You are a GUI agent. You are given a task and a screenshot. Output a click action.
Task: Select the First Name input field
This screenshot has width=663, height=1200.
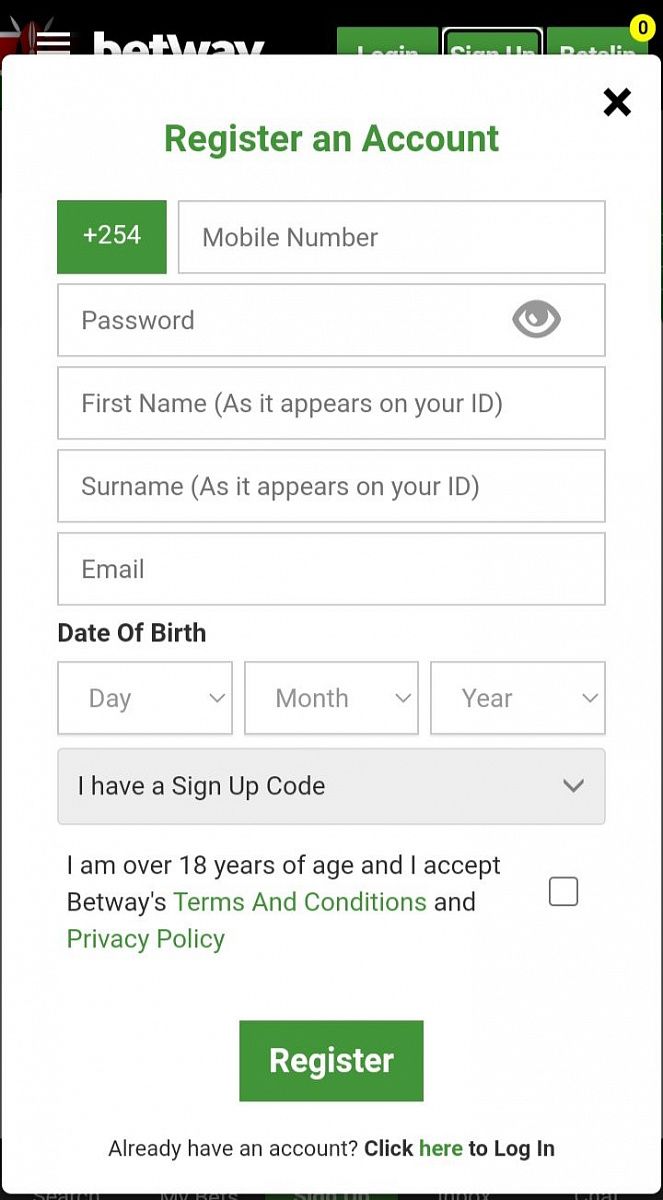click(x=331, y=403)
